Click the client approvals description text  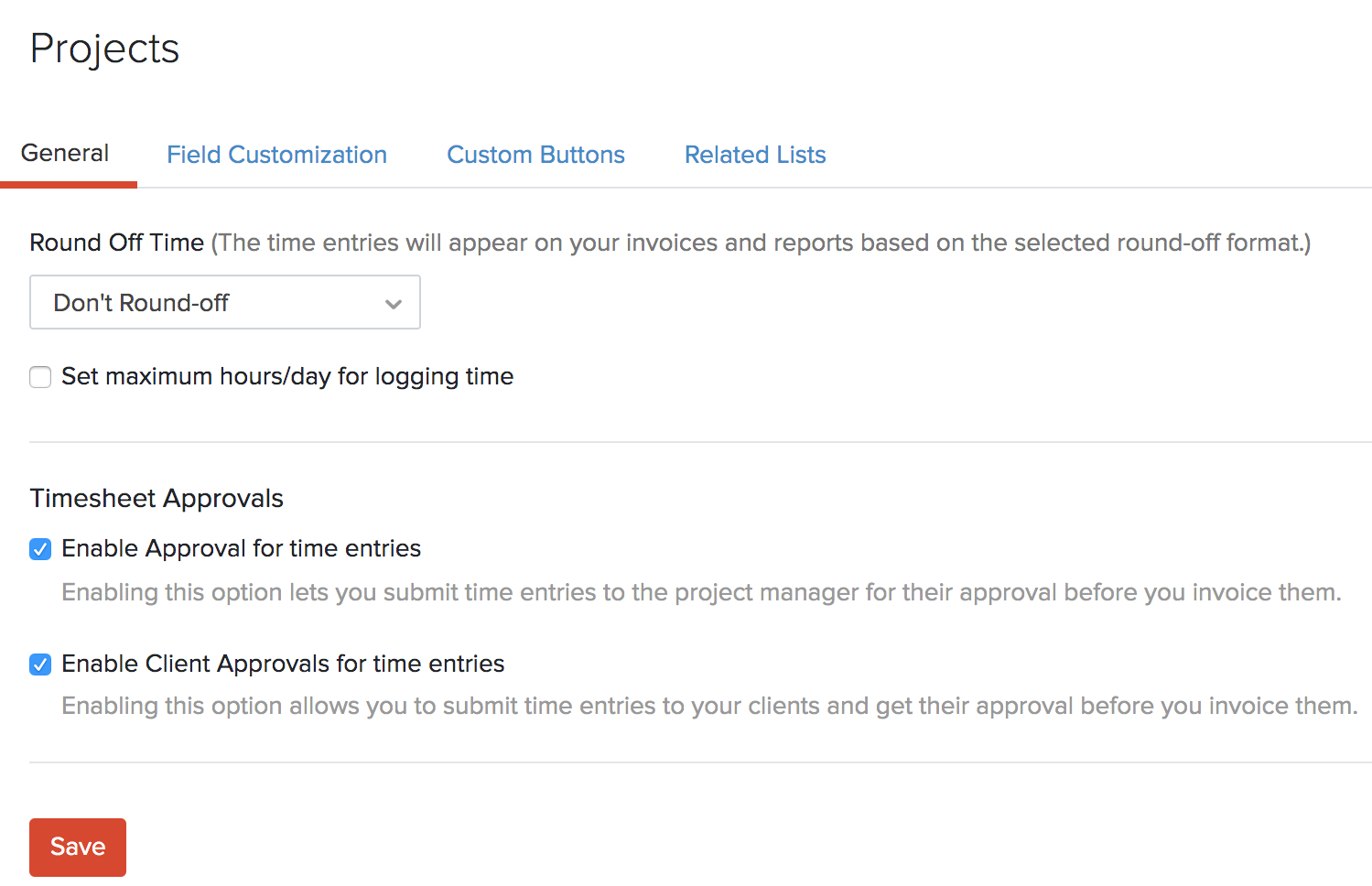(x=709, y=705)
